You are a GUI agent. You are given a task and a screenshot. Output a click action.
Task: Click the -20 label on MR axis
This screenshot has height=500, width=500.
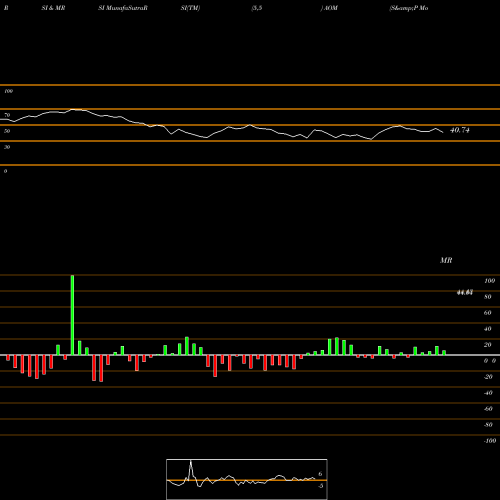[x=488, y=377]
